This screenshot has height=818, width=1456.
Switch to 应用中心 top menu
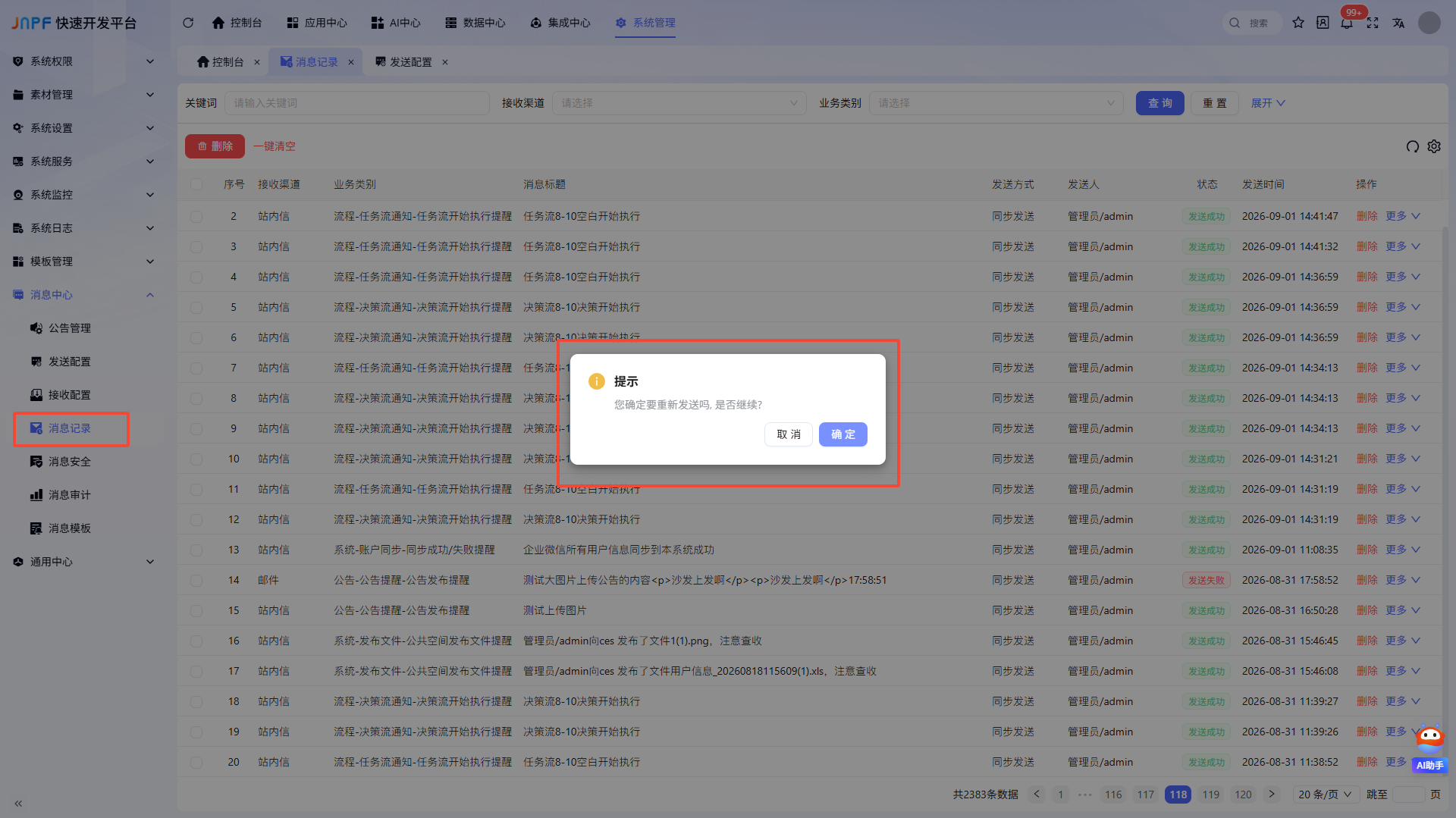[317, 23]
